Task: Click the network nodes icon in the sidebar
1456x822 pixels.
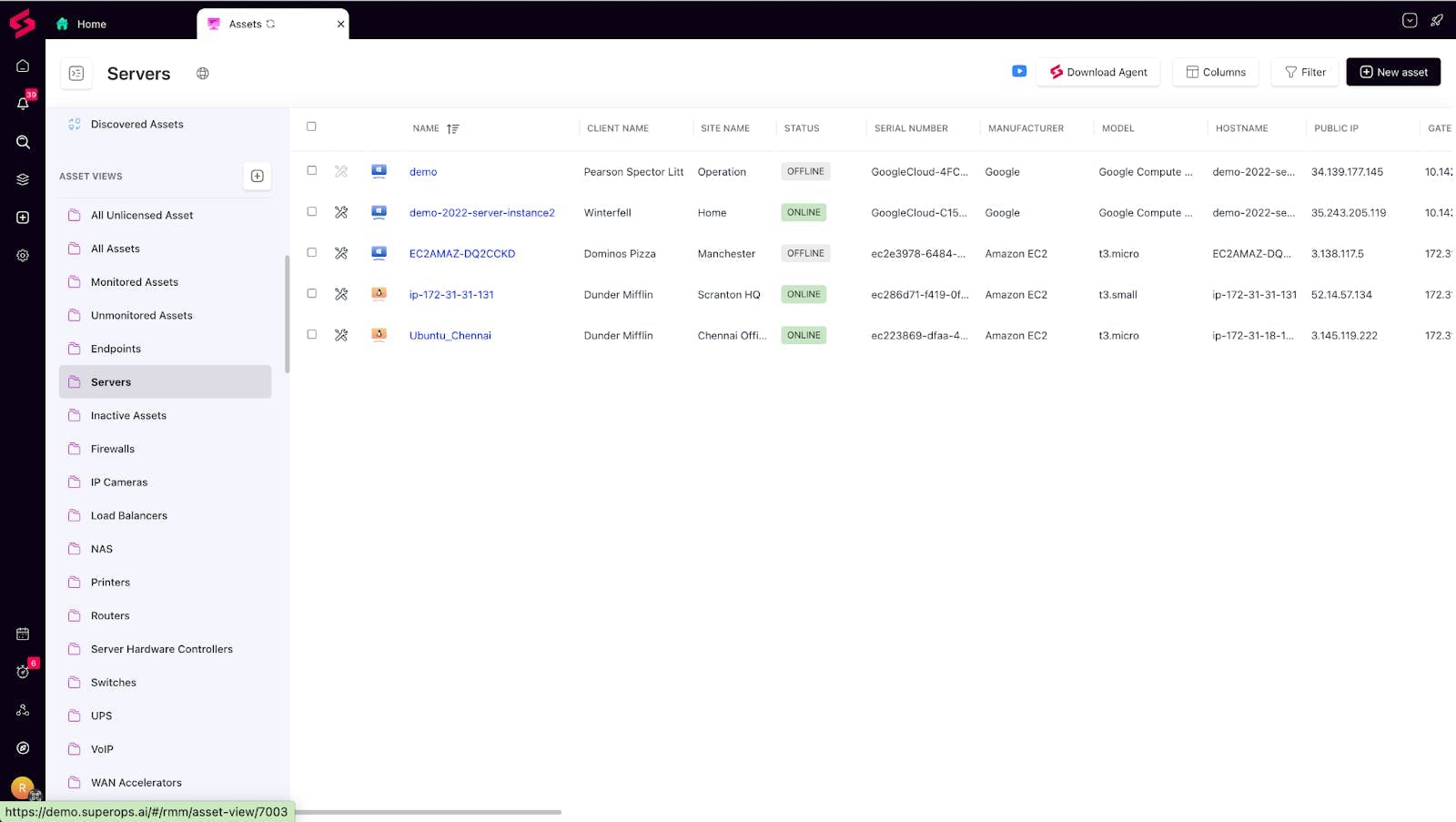Action: [23, 710]
